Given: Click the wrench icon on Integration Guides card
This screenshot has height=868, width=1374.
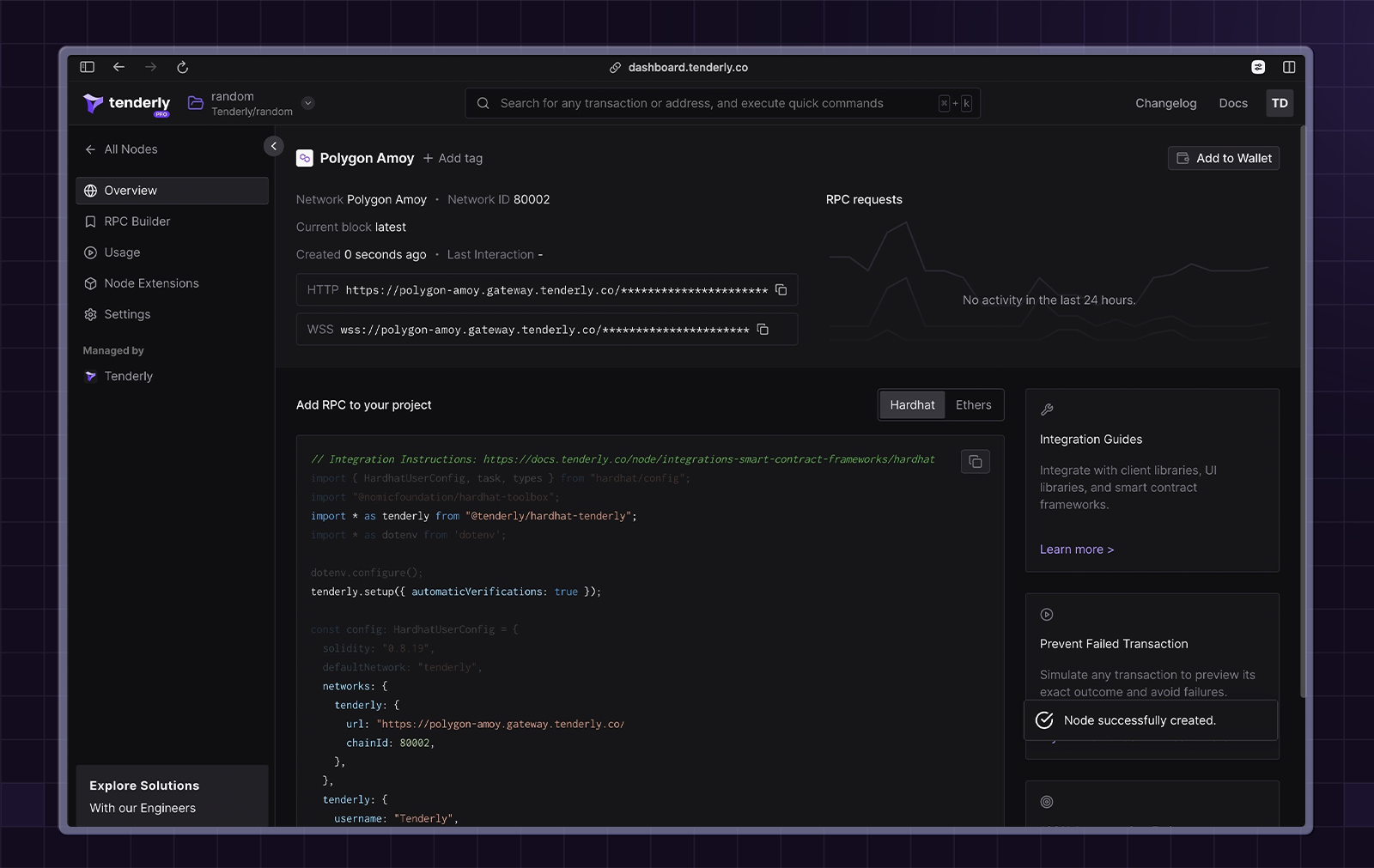Looking at the screenshot, I should point(1047,410).
